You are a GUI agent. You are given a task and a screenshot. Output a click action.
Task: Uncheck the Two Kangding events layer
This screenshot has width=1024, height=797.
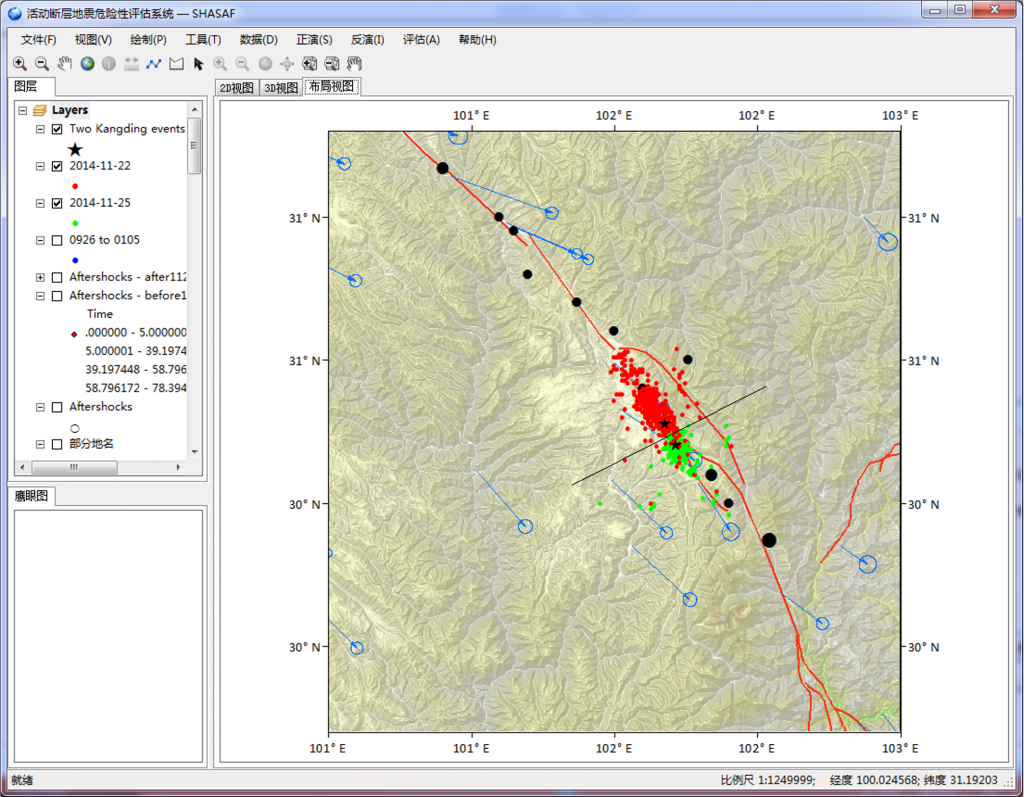pyautogui.click(x=57, y=129)
